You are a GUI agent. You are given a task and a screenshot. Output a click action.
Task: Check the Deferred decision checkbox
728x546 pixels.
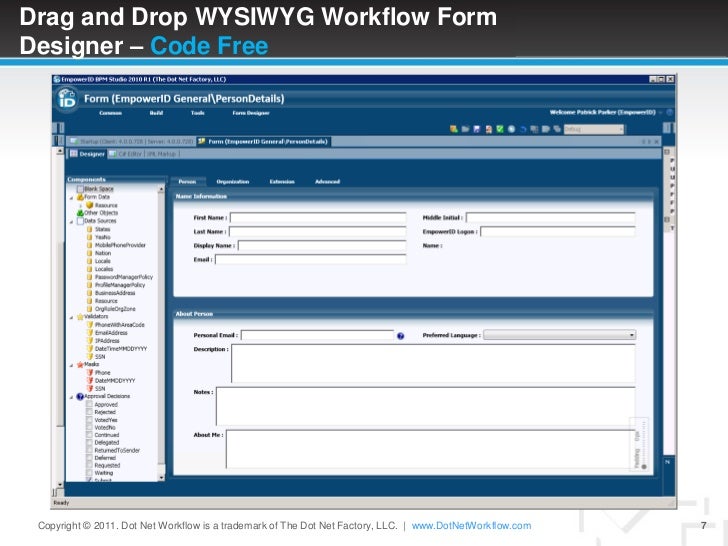89,458
